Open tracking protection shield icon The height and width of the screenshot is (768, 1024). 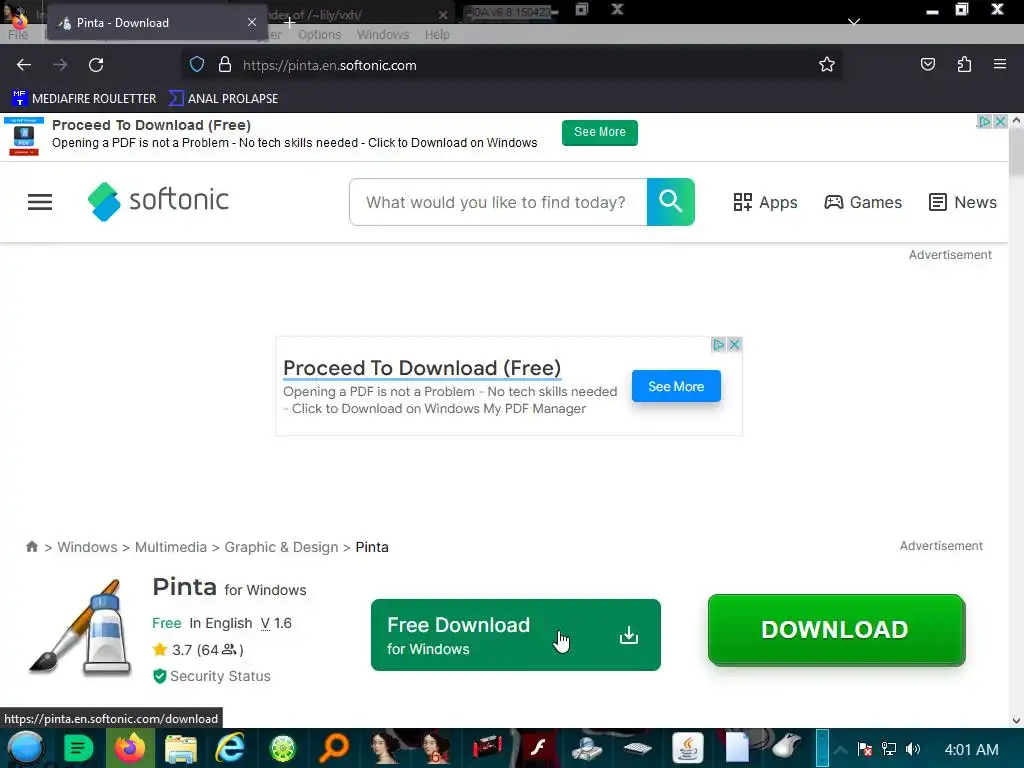(x=197, y=65)
